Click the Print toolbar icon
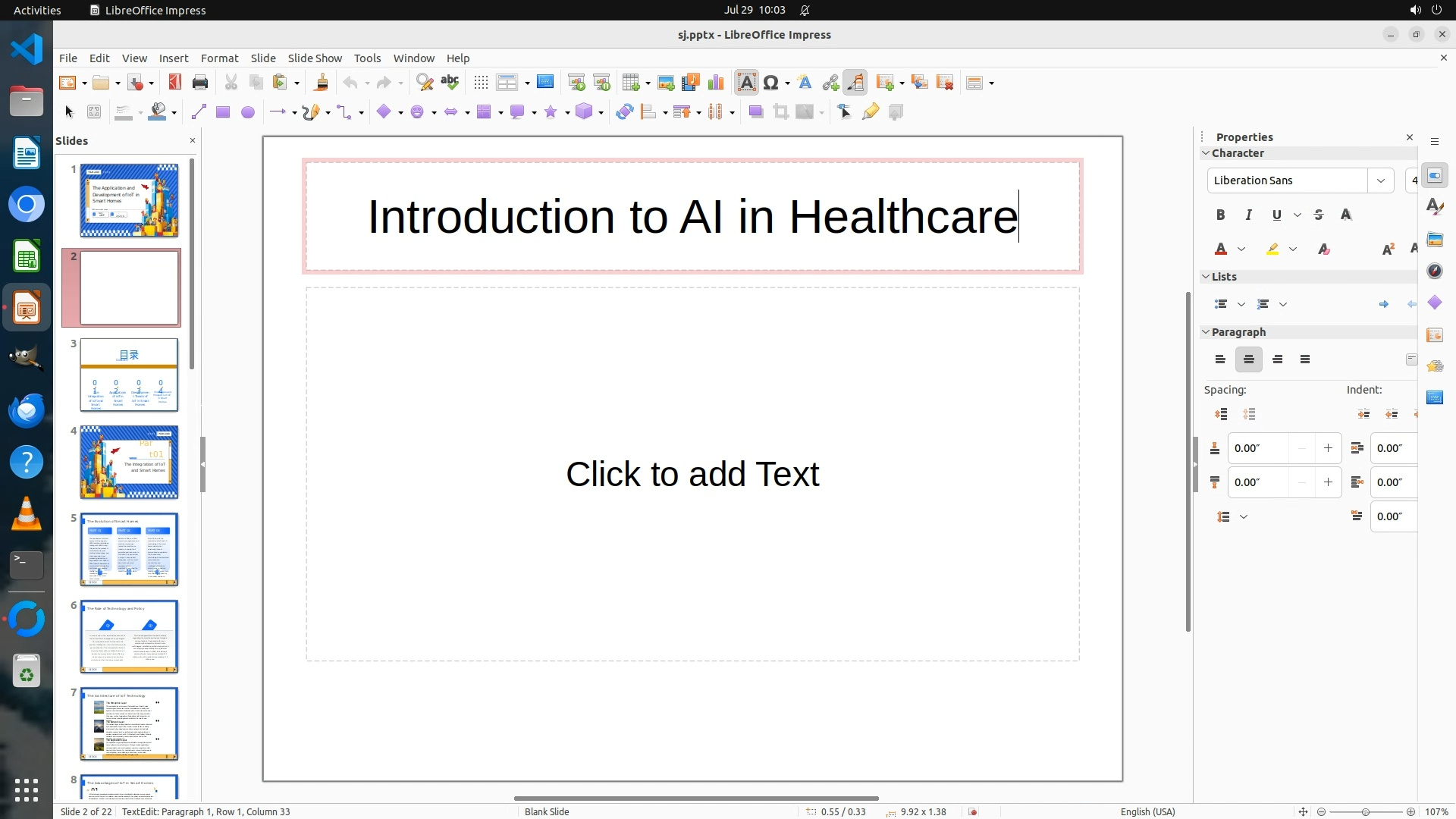Image resolution: width=1456 pixels, height=819 pixels. point(200,83)
